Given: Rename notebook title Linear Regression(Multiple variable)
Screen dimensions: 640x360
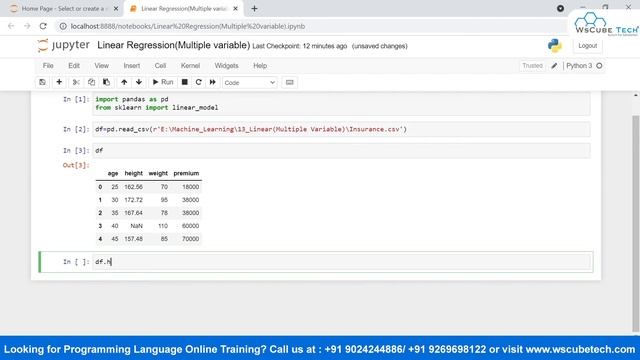Looking at the screenshot, I should [x=173, y=45].
